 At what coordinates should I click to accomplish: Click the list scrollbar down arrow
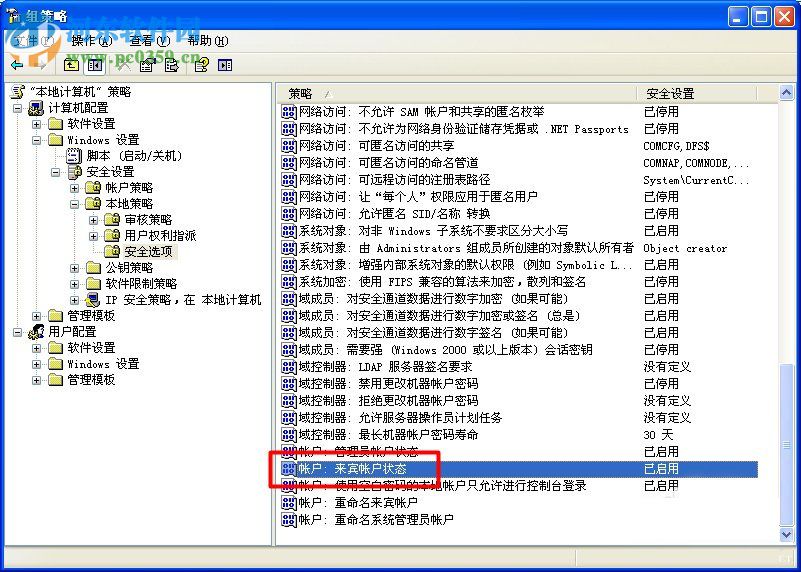coord(786,534)
